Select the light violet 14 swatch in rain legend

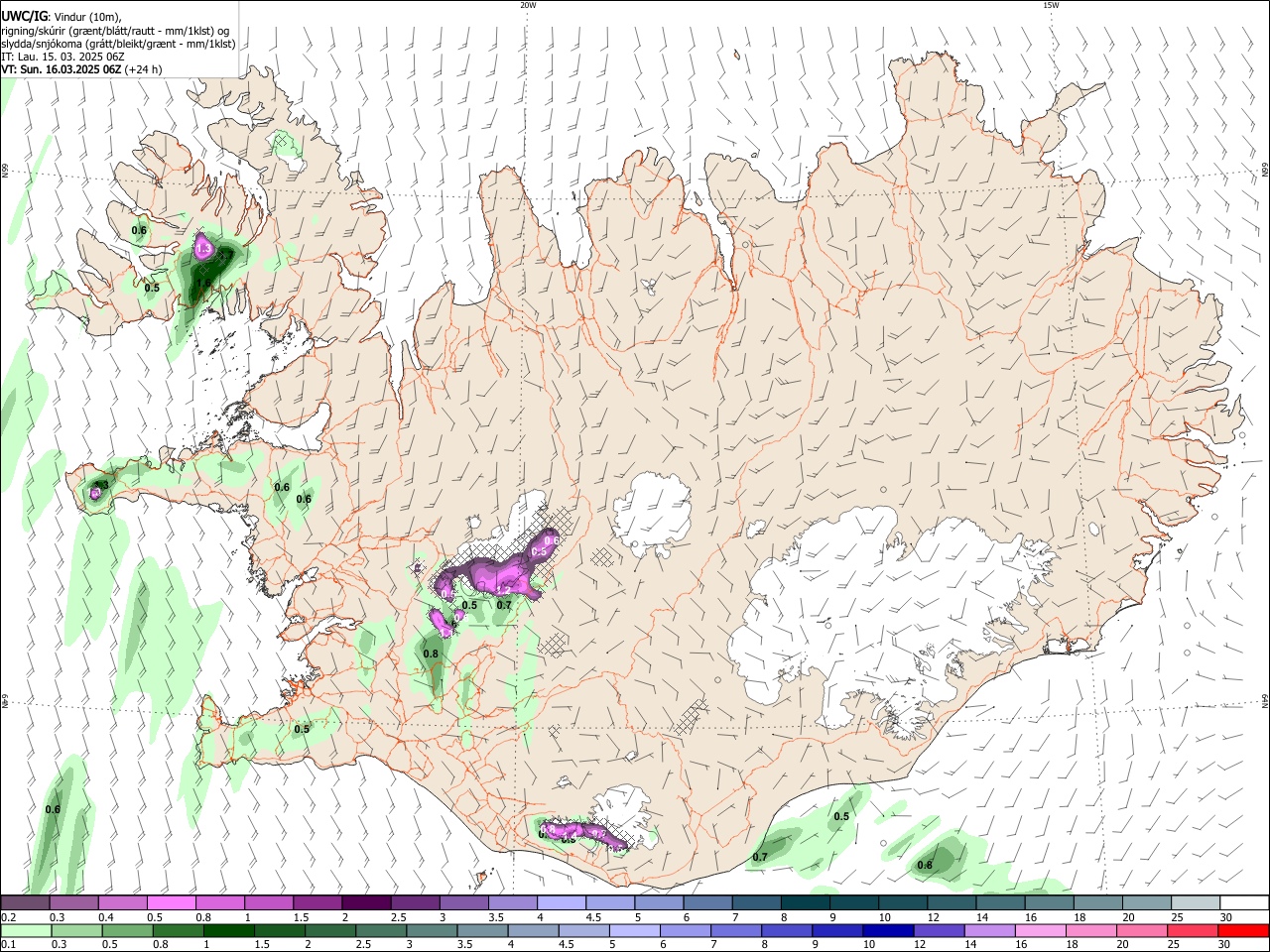[990, 930]
